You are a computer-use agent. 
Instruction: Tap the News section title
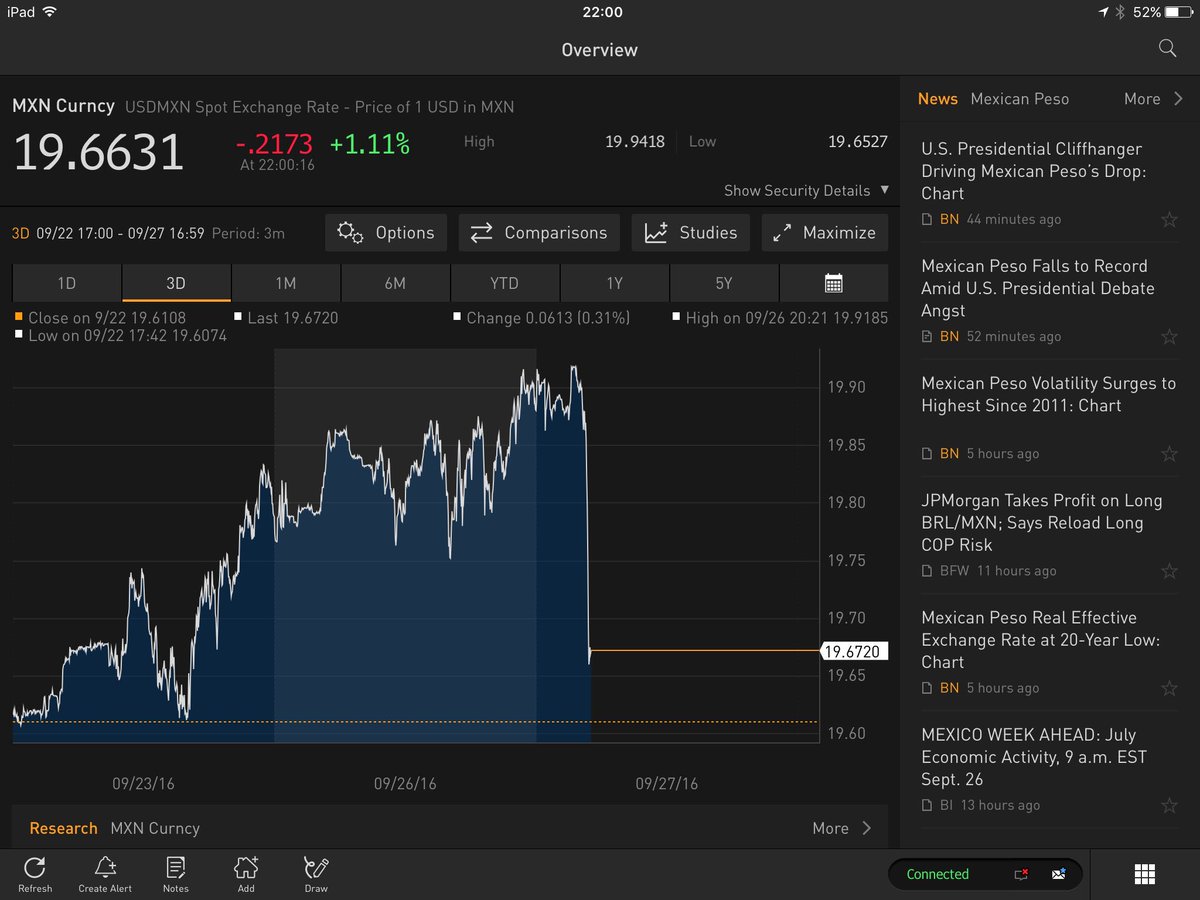click(x=937, y=98)
